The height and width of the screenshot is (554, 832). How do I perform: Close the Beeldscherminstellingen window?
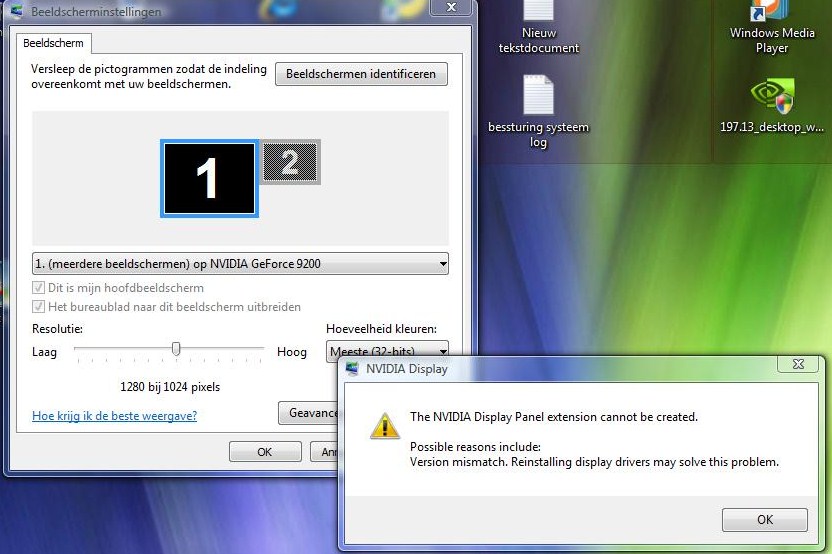click(x=451, y=7)
